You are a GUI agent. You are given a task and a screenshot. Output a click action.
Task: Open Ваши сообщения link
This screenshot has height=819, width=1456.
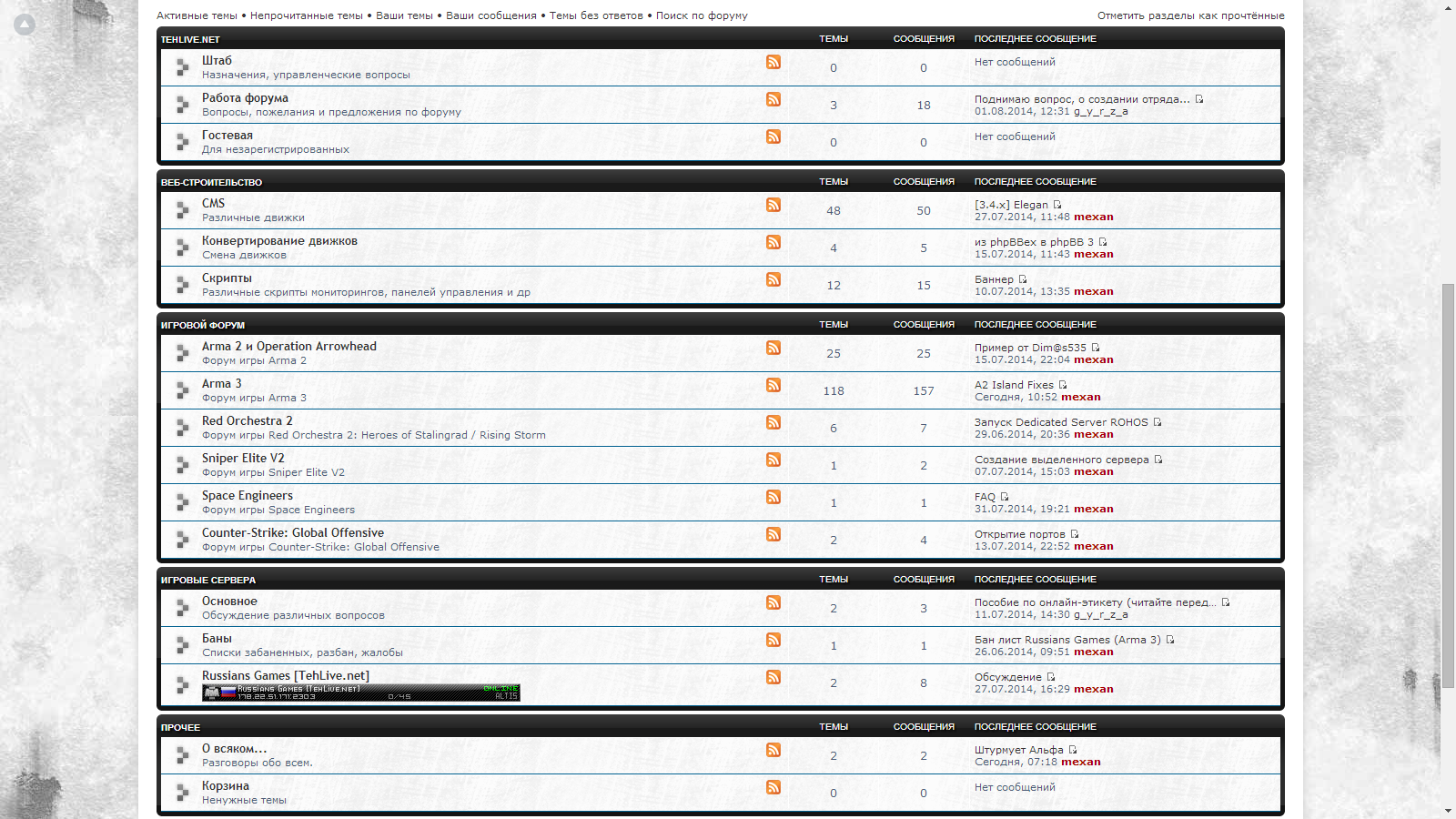(491, 15)
